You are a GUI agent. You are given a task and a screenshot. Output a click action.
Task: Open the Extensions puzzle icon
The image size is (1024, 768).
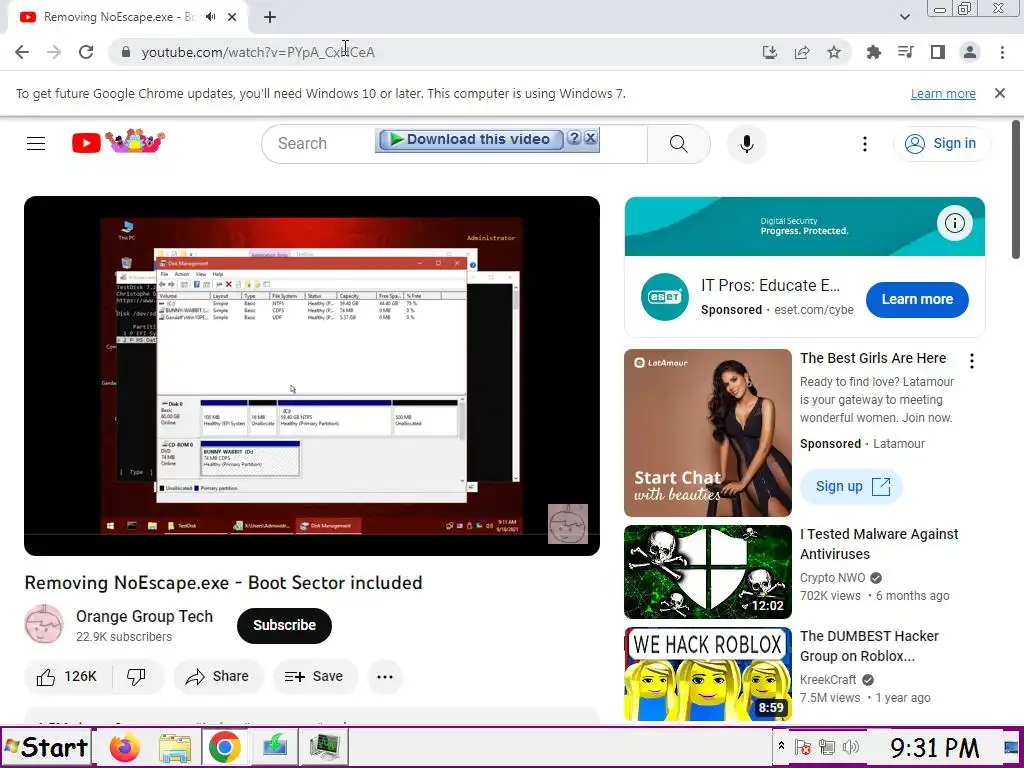tap(874, 52)
